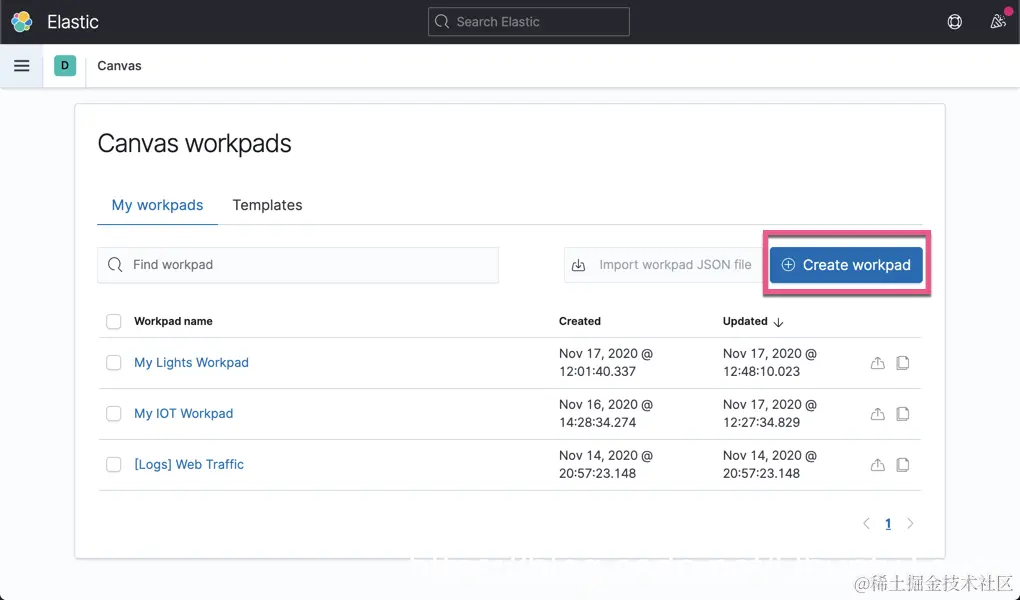Viewport: 1020px width, 600px height.
Task: Click created date Nov 16, 2020 @ 14:28:34.274
Action: point(606,413)
